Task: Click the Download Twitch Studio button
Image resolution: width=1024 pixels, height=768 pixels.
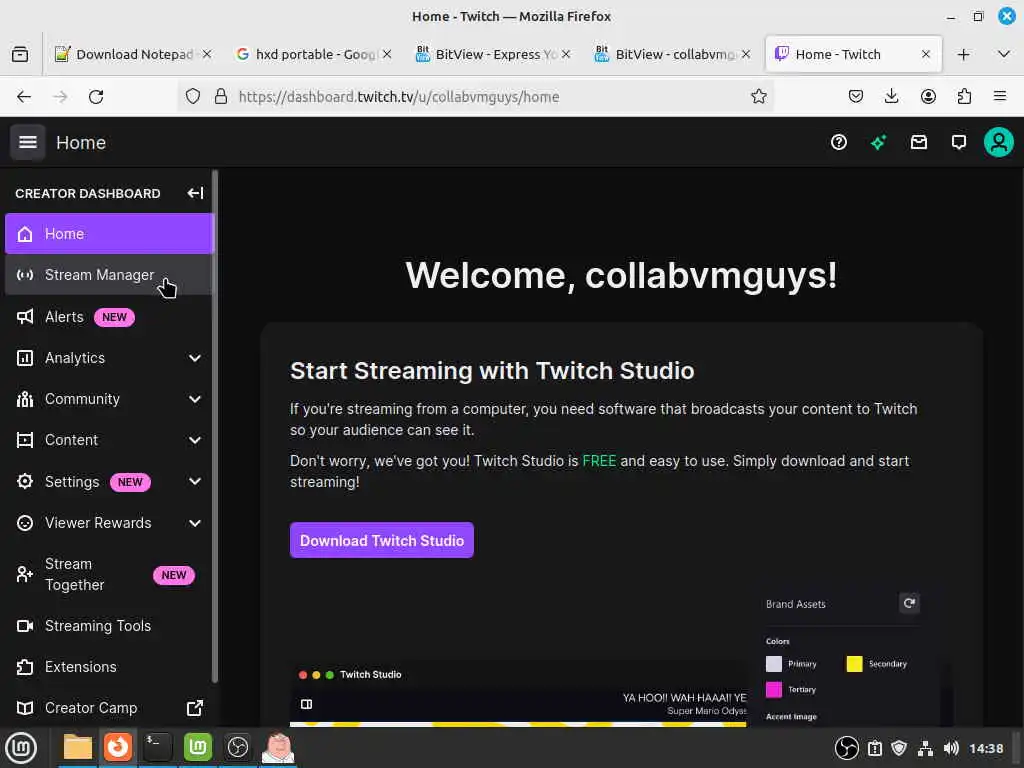Action: (x=381, y=541)
